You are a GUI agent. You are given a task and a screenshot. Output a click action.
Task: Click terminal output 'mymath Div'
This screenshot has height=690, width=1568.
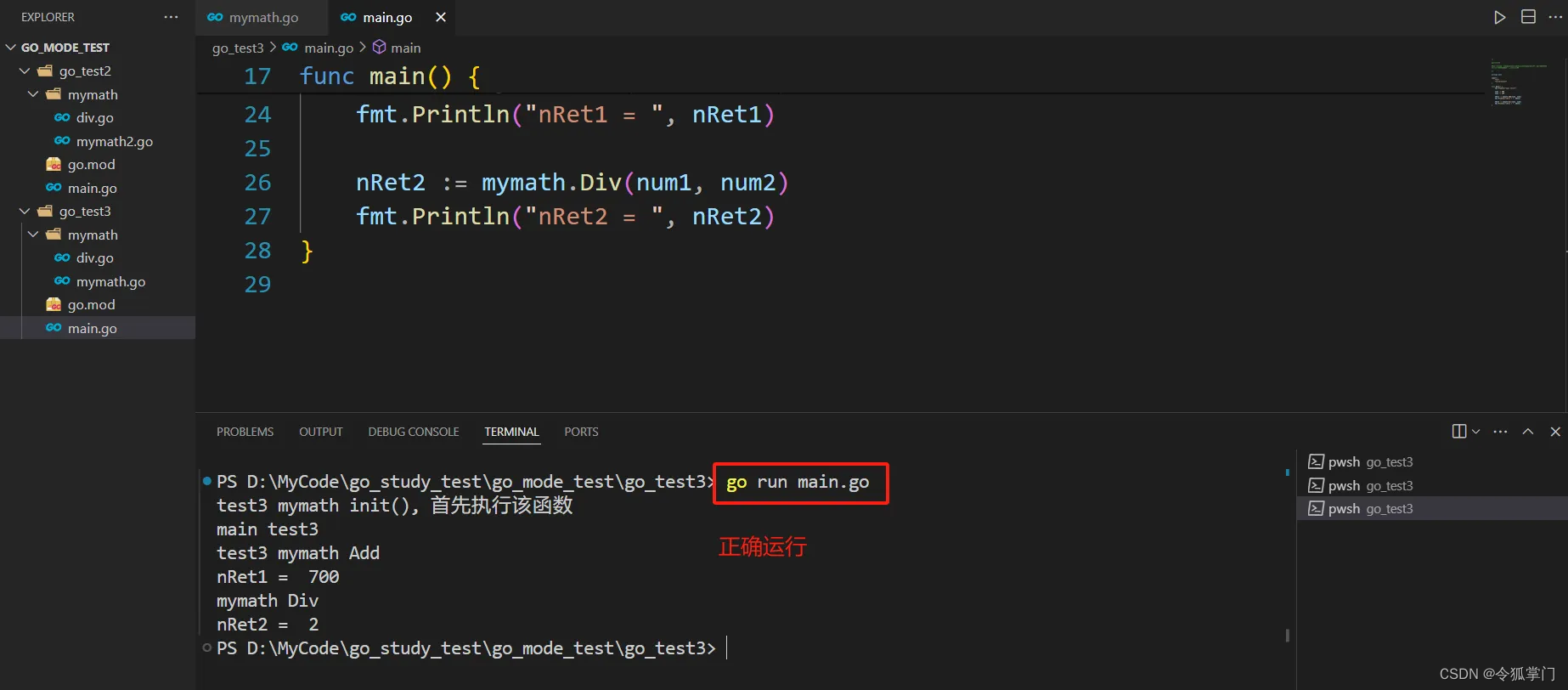click(x=268, y=601)
